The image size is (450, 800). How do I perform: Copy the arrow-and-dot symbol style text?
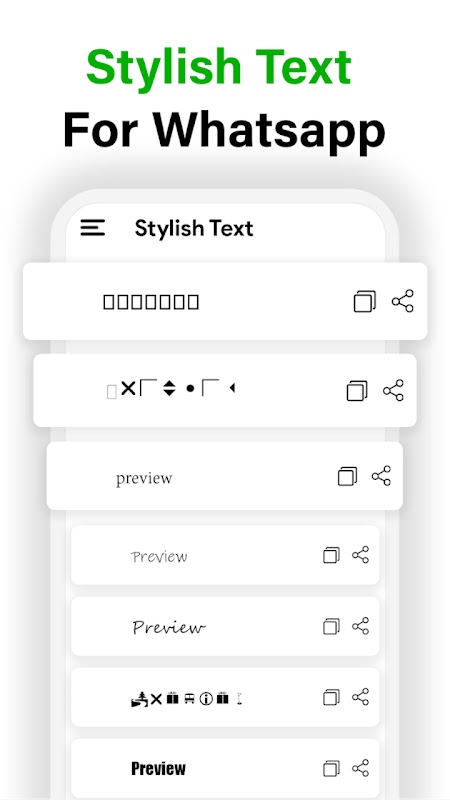(x=357, y=391)
